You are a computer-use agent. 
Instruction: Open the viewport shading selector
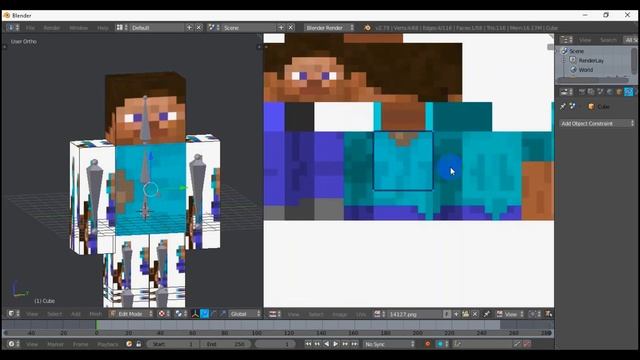(164, 314)
